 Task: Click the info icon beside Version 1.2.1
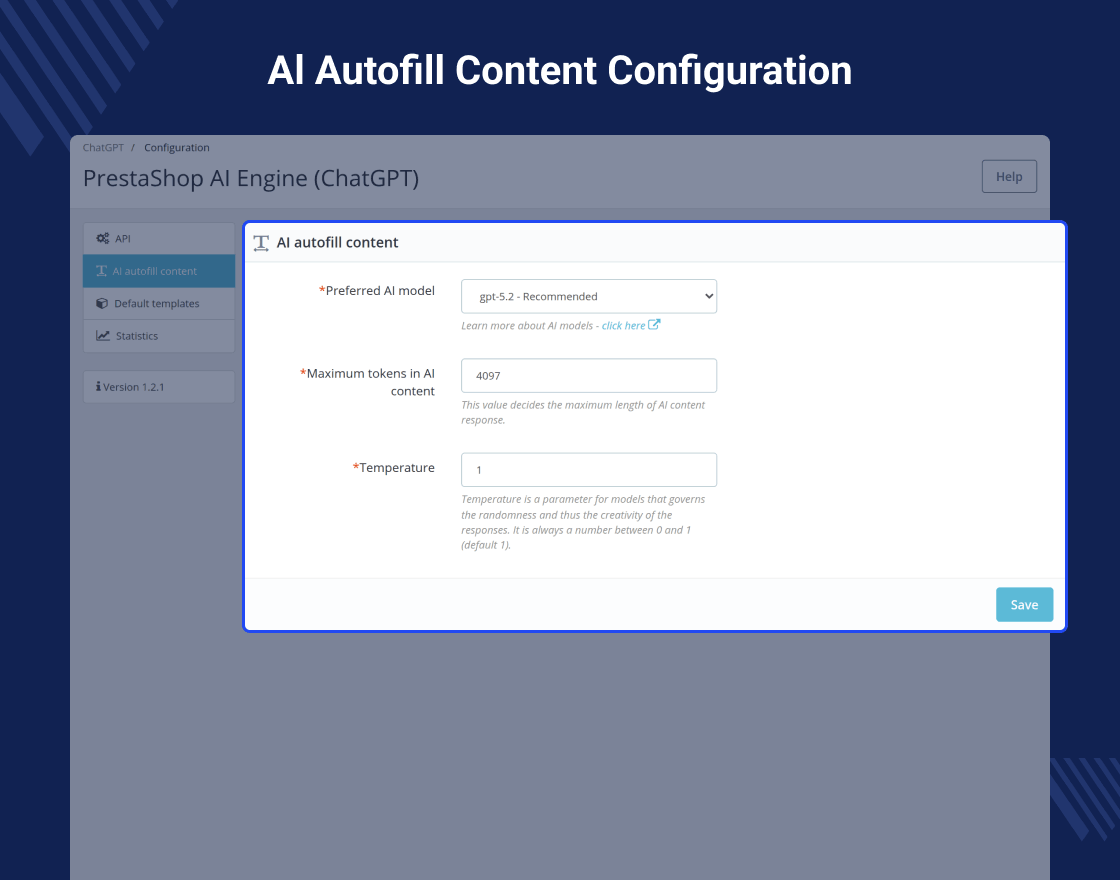pyautogui.click(x=99, y=386)
